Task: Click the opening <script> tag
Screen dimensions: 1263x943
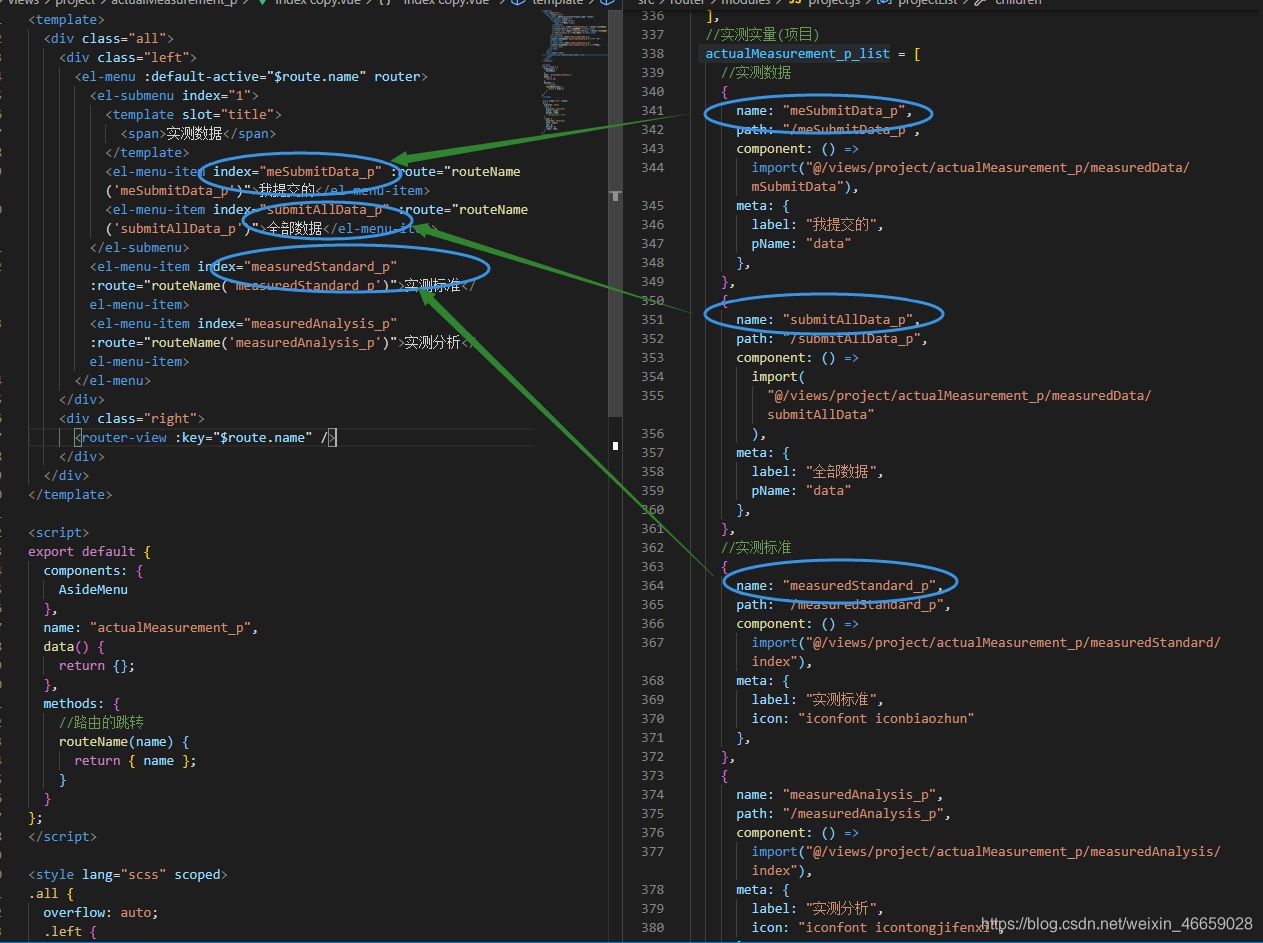Action: (58, 532)
